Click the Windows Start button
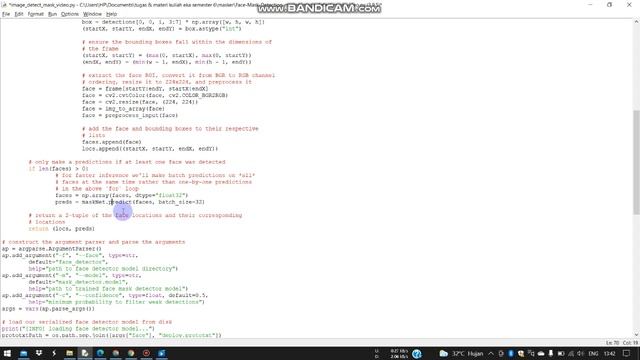640x360 pixels. click(x=7, y=353)
